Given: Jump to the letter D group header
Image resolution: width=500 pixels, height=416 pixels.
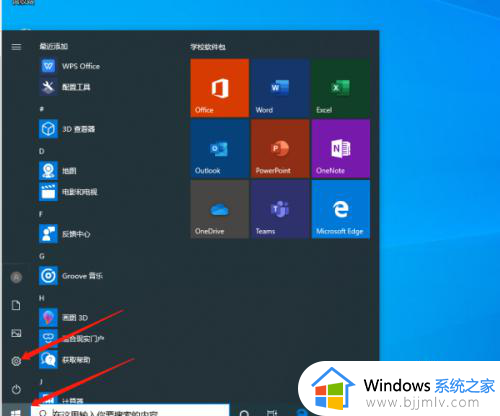Looking at the screenshot, I should click(x=42, y=151).
